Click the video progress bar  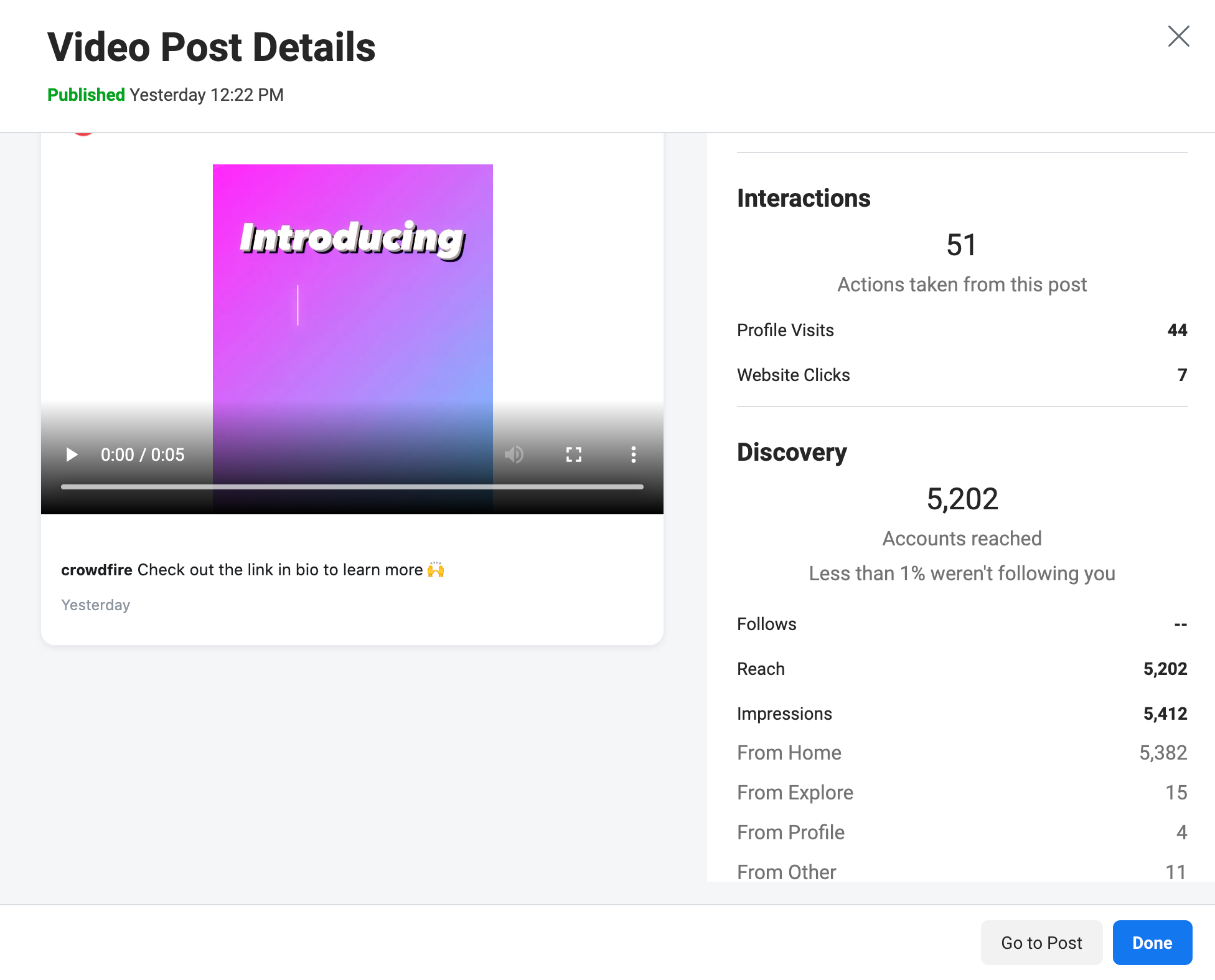pyautogui.click(x=352, y=487)
